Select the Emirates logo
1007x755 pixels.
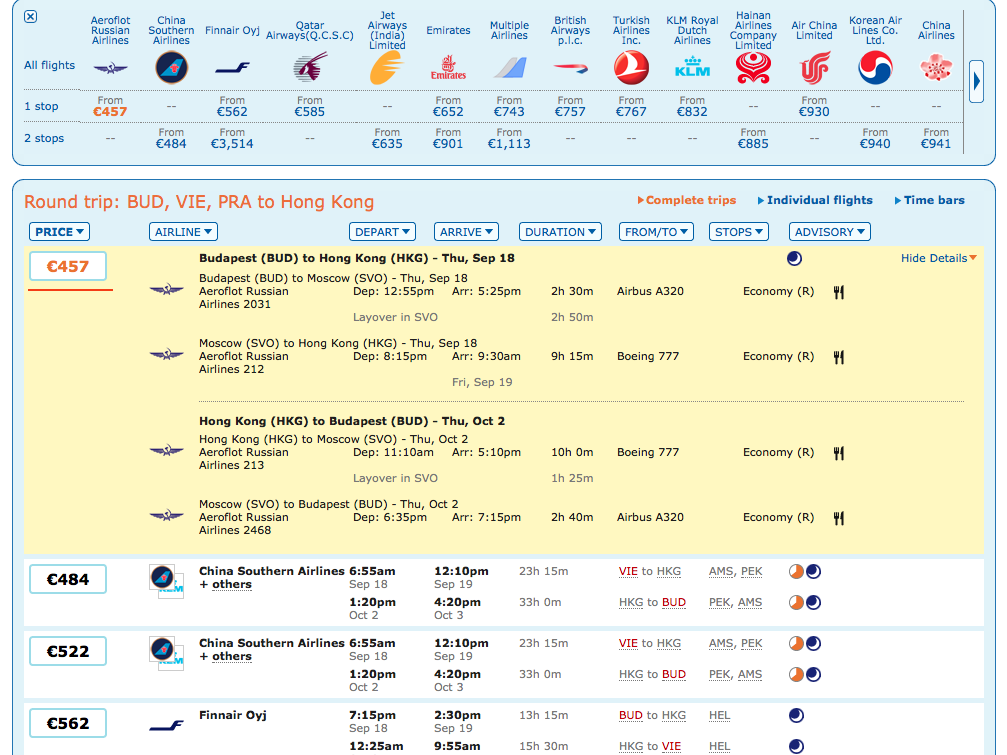point(448,67)
